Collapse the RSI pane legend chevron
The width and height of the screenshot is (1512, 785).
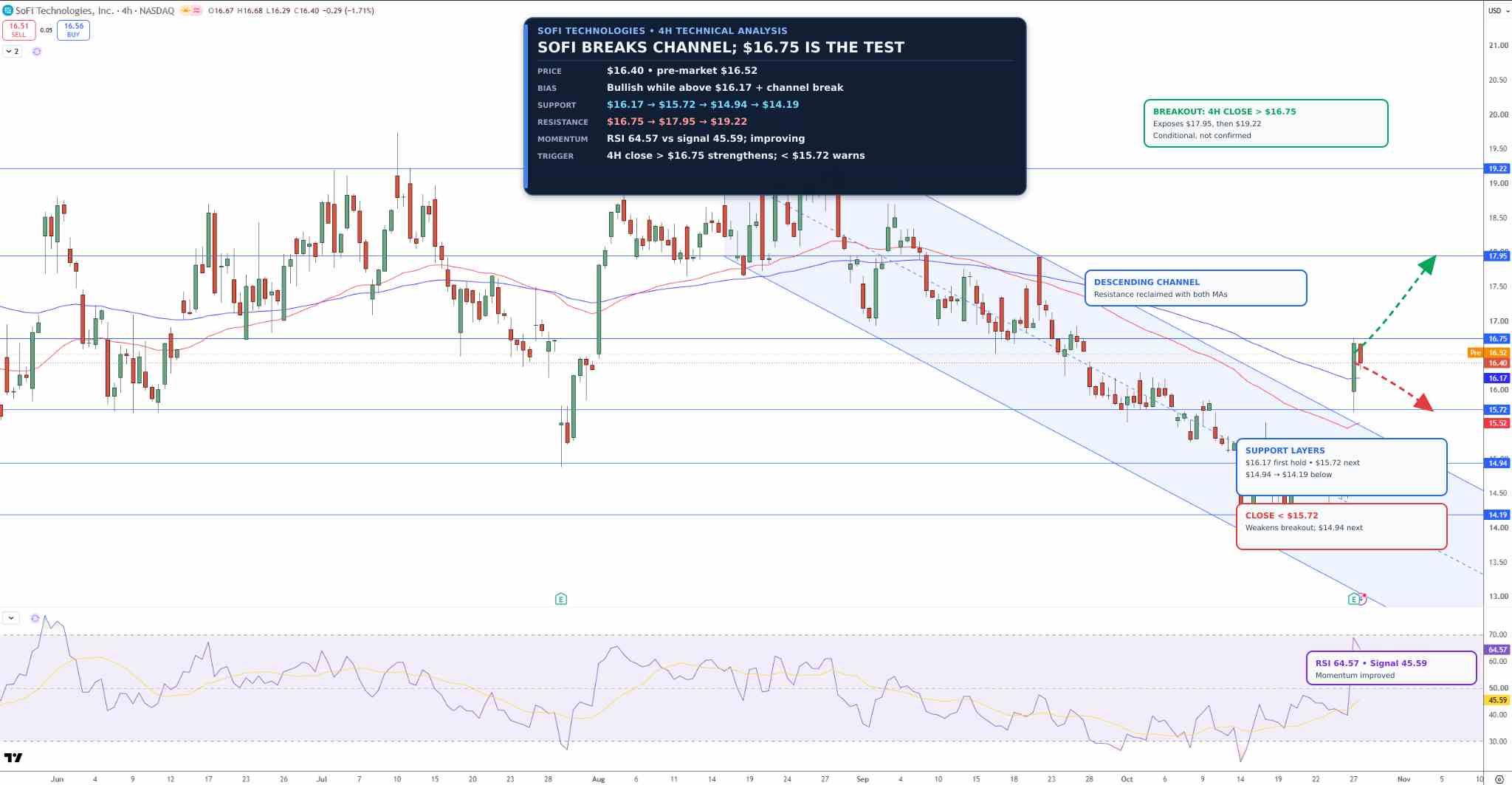pos(11,618)
